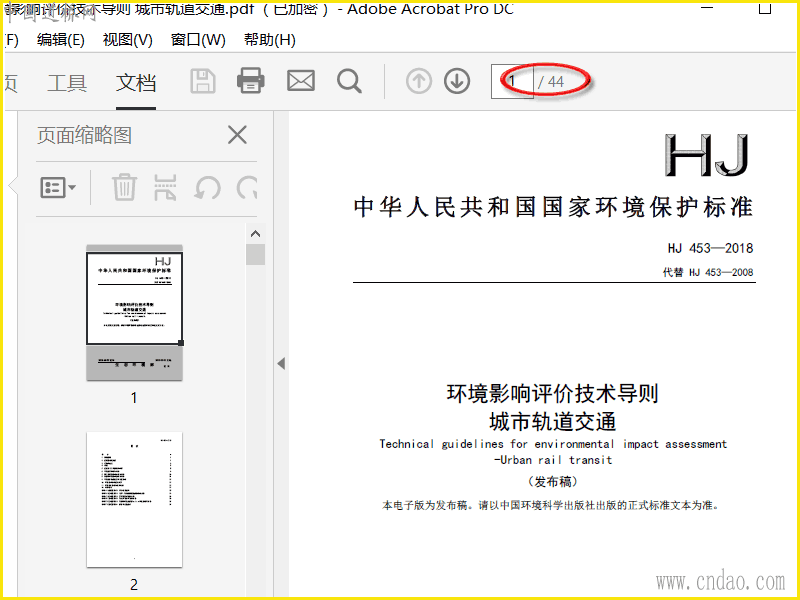Open the 视图(V) menu

point(128,40)
